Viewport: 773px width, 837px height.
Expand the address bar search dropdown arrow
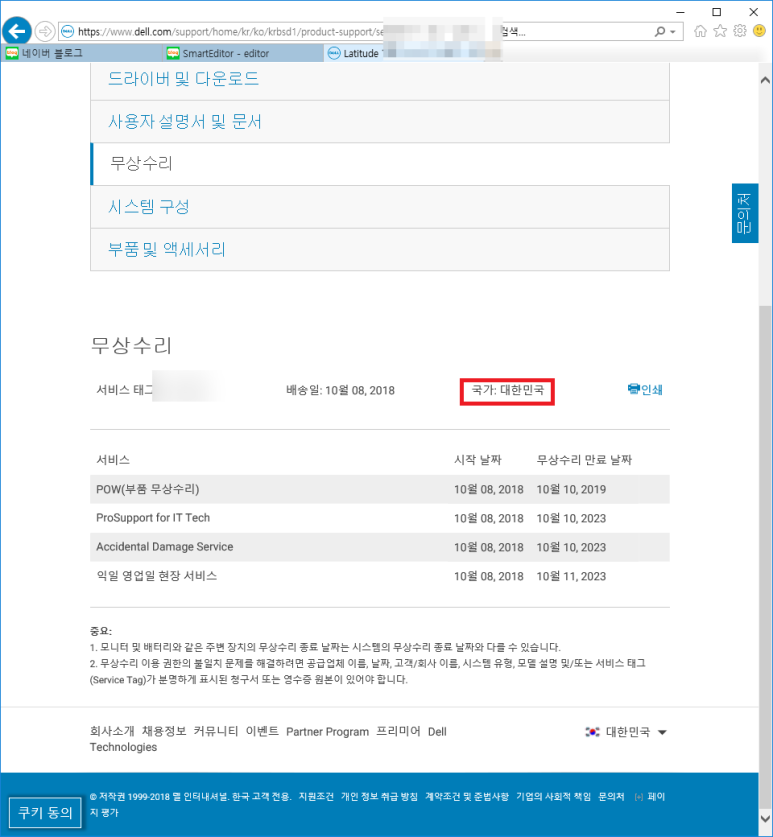(x=673, y=32)
